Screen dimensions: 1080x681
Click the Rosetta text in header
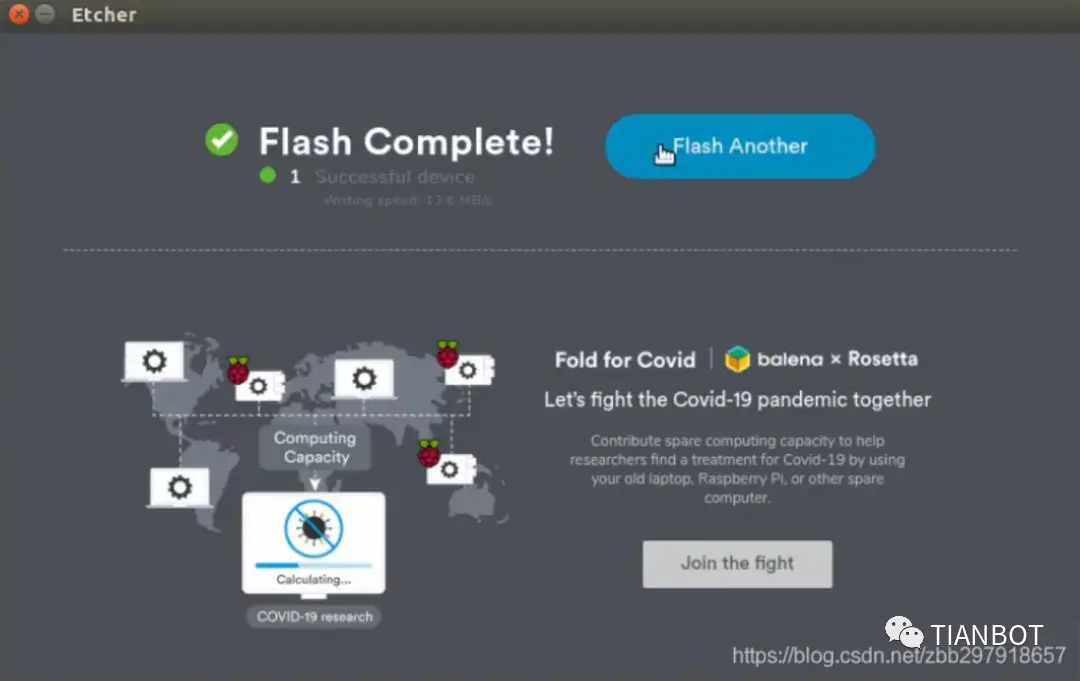point(882,359)
